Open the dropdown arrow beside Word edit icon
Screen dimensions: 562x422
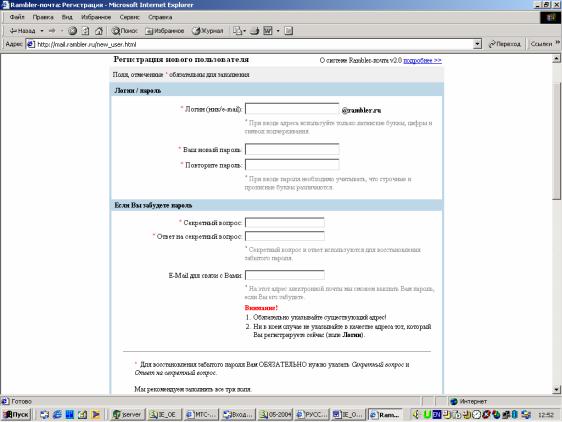[x=278, y=31]
